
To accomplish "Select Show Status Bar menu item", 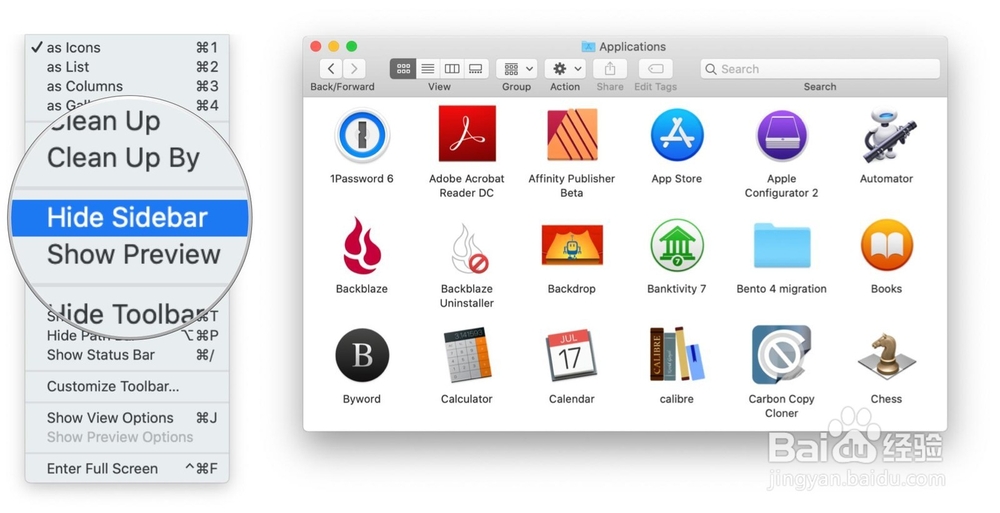I will tap(127, 355).
